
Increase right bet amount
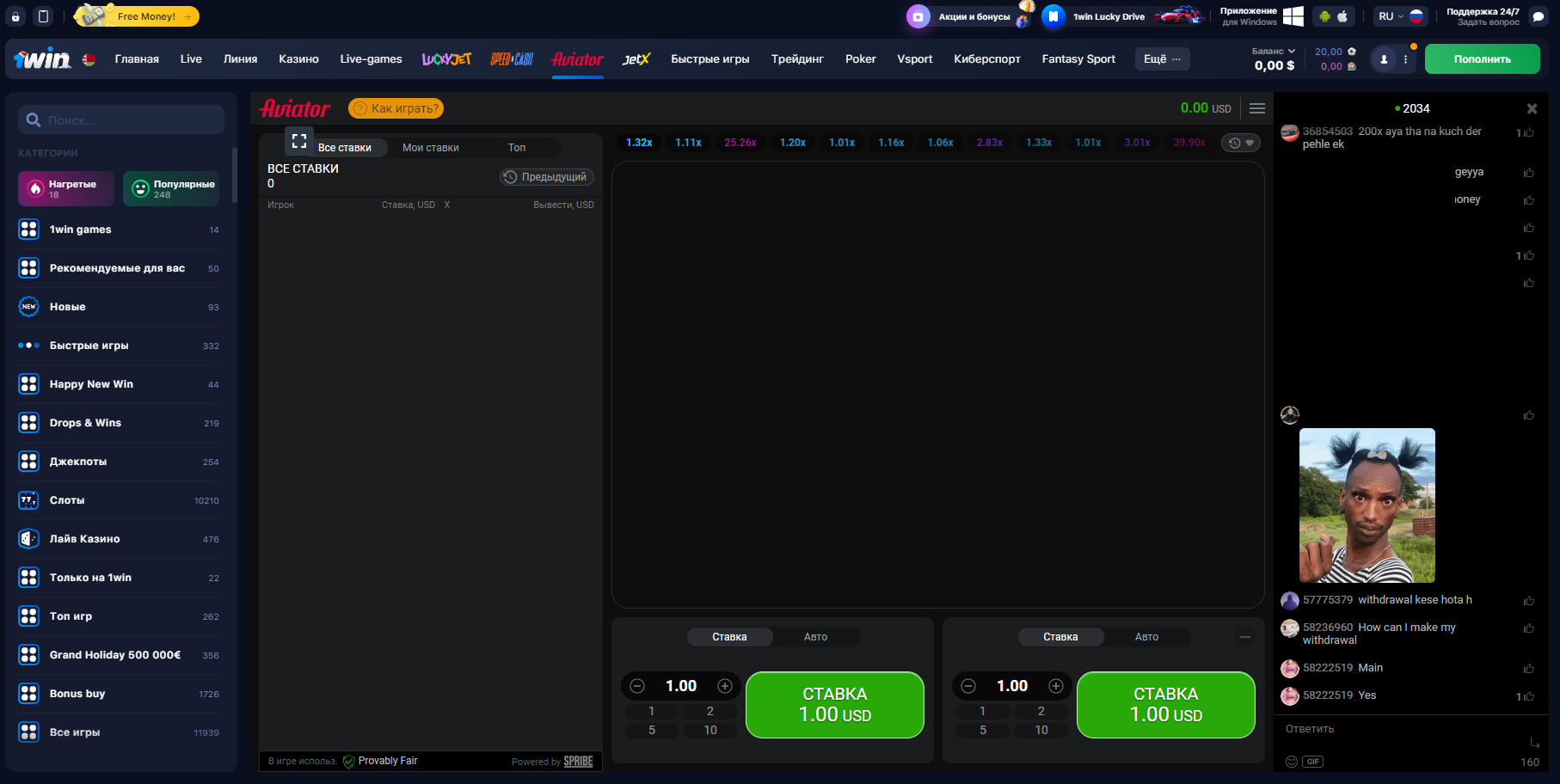(1056, 686)
